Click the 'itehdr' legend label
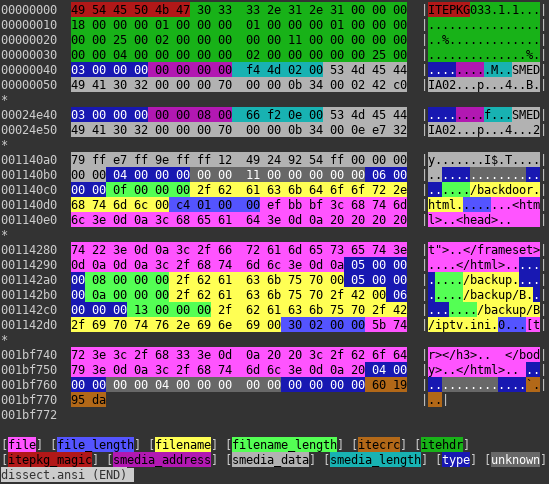 click(442, 445)
